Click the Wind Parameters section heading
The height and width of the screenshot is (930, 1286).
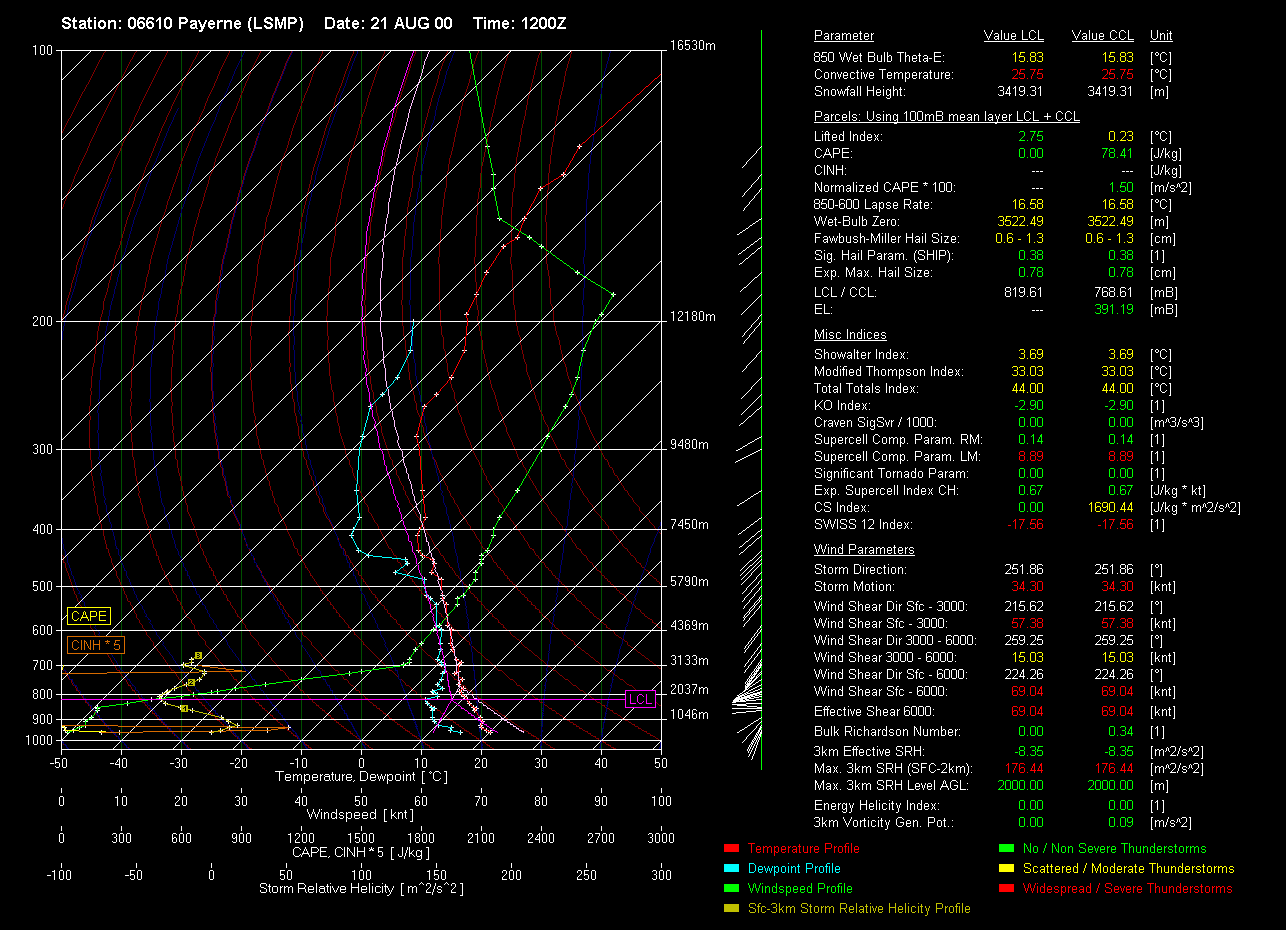coord(864,550)
